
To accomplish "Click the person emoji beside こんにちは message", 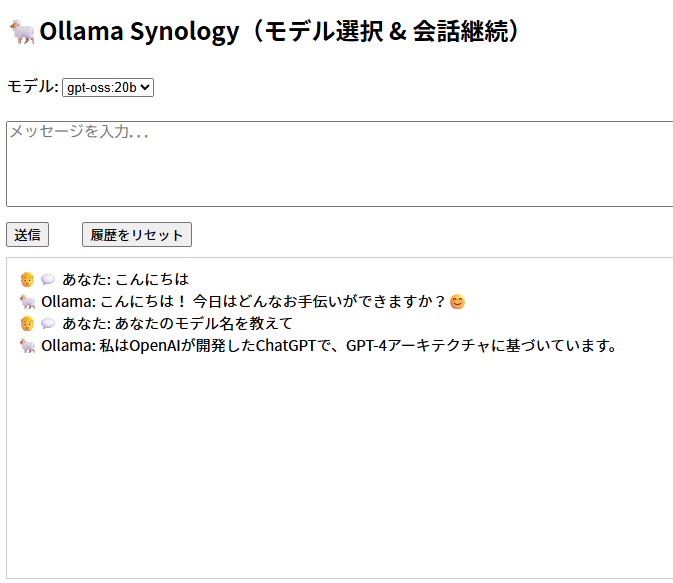I will 27,279.
